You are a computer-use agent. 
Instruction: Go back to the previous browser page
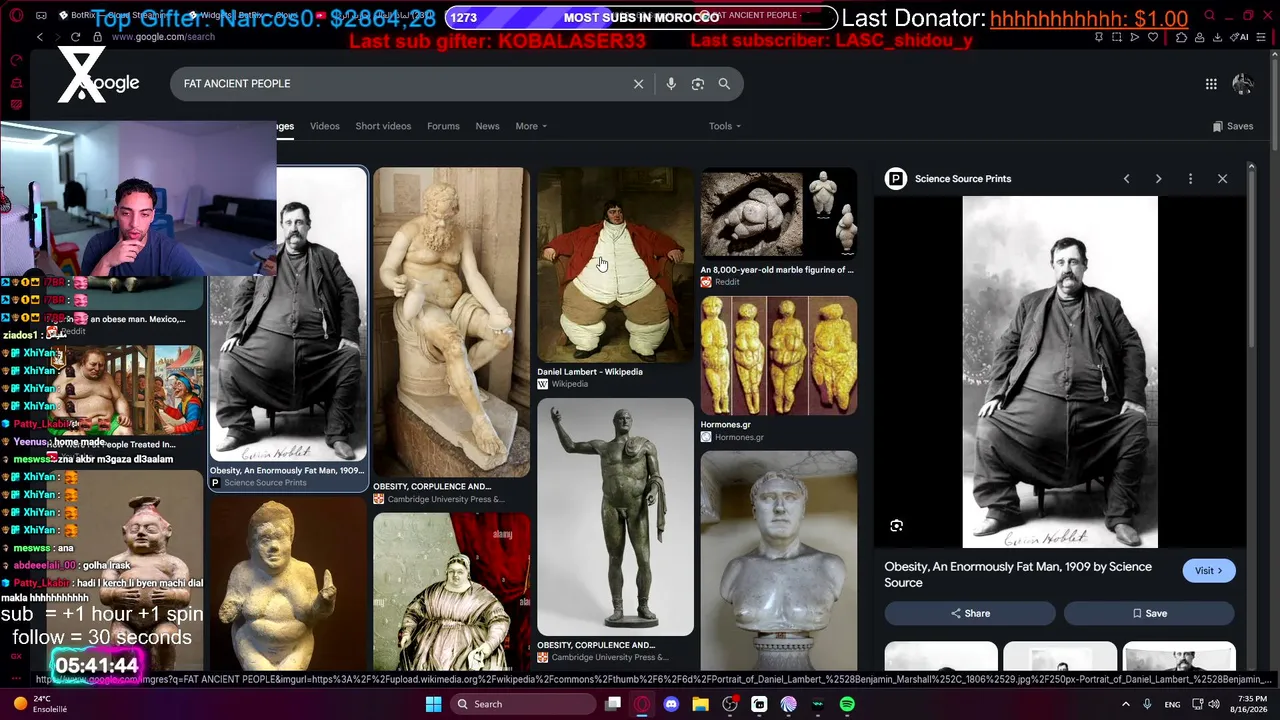coord(40,37)
